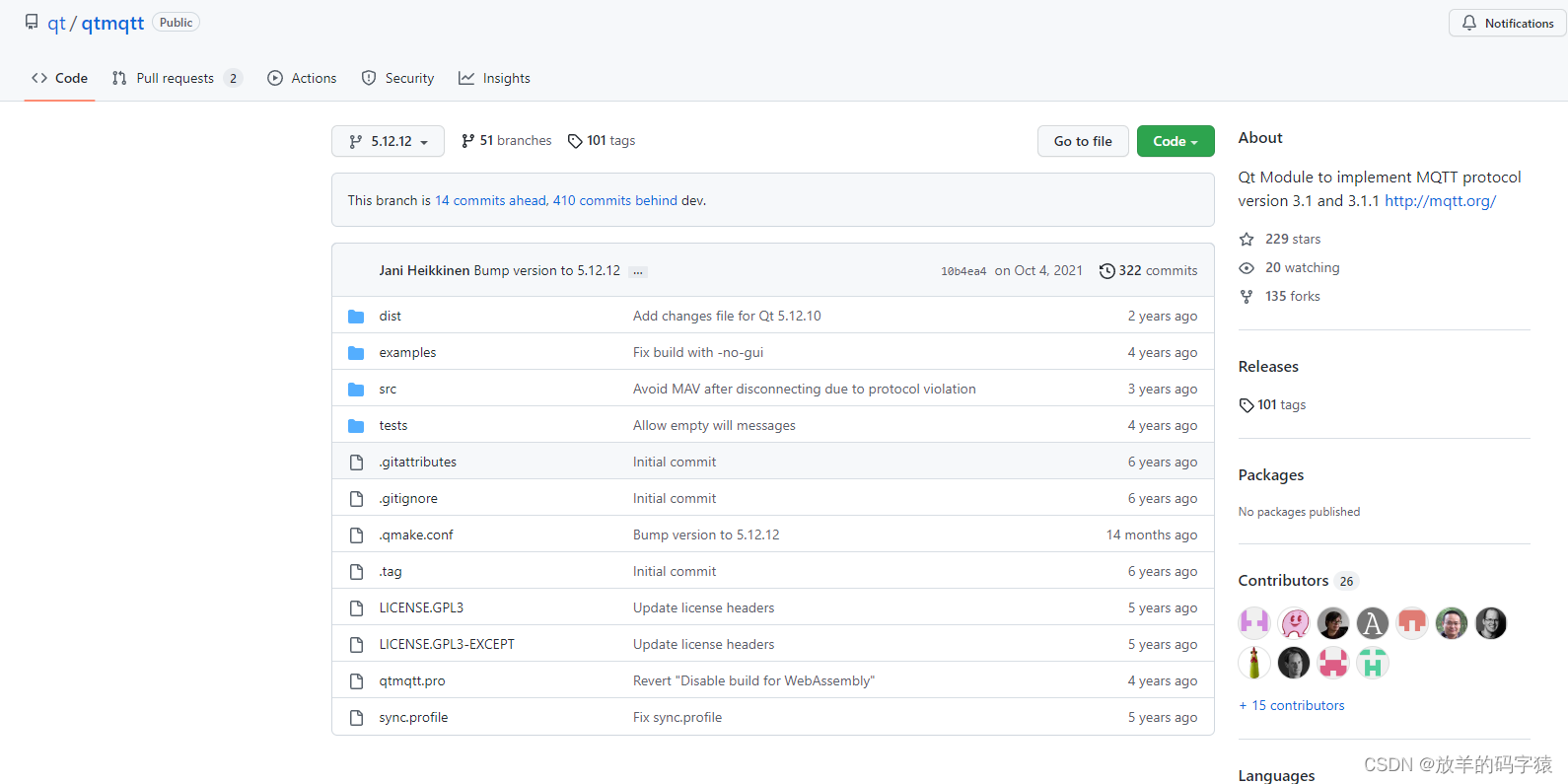Click the fork icon next to 135 forks
Viewport: 1568px width, 784px height.
tap(1247, 297)
